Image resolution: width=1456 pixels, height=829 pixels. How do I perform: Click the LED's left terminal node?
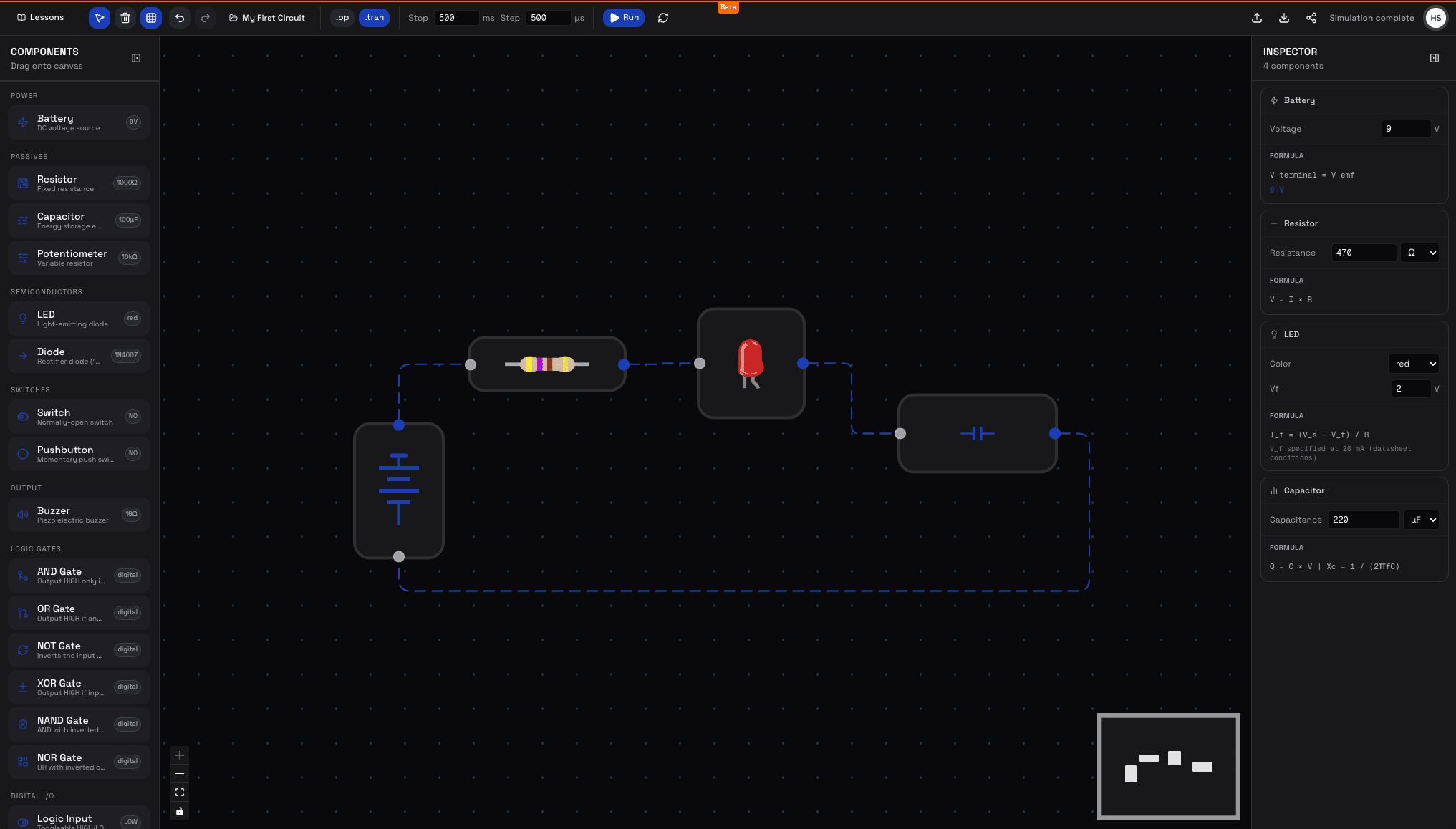(700, 364)
